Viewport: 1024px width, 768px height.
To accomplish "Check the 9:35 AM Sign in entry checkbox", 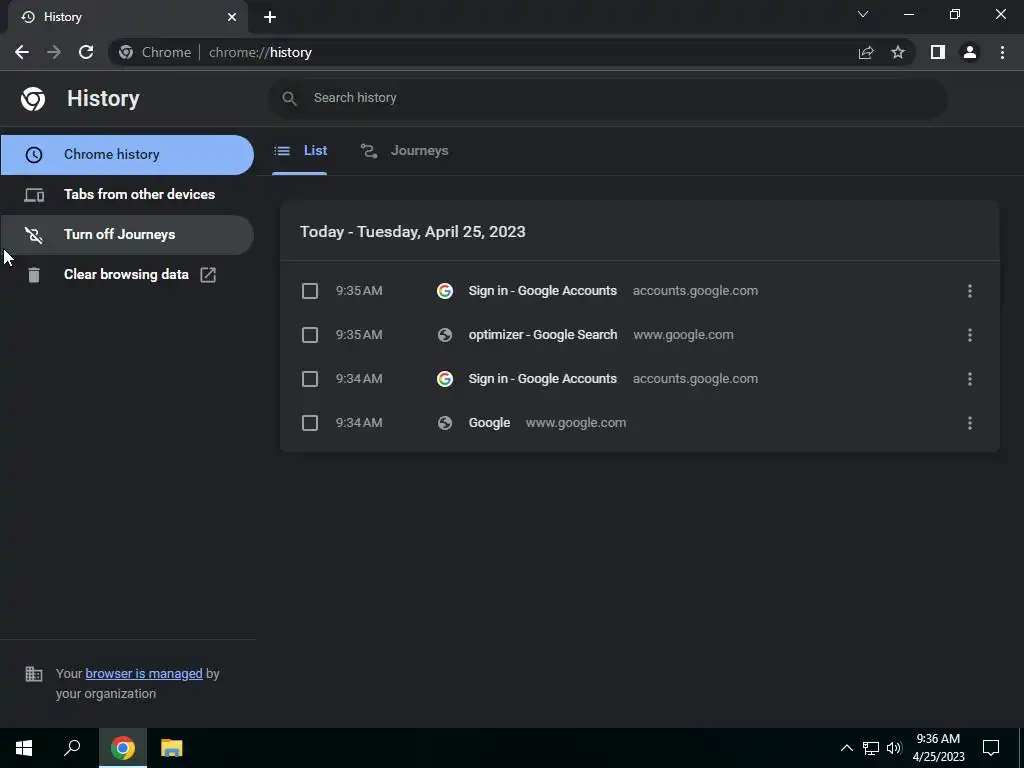I will [x=310, y=291].
